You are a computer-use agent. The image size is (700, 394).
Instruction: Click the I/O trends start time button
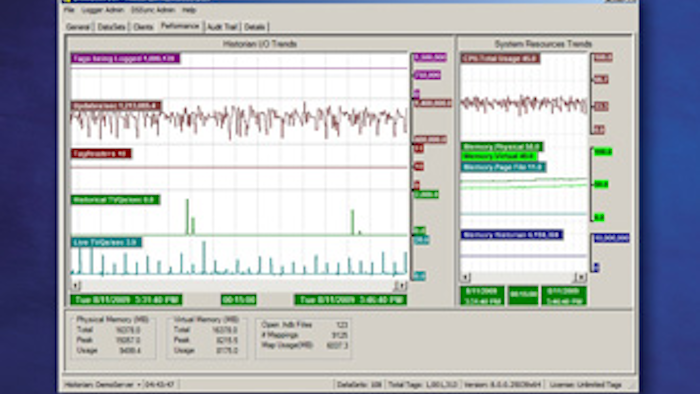[126, 299]
